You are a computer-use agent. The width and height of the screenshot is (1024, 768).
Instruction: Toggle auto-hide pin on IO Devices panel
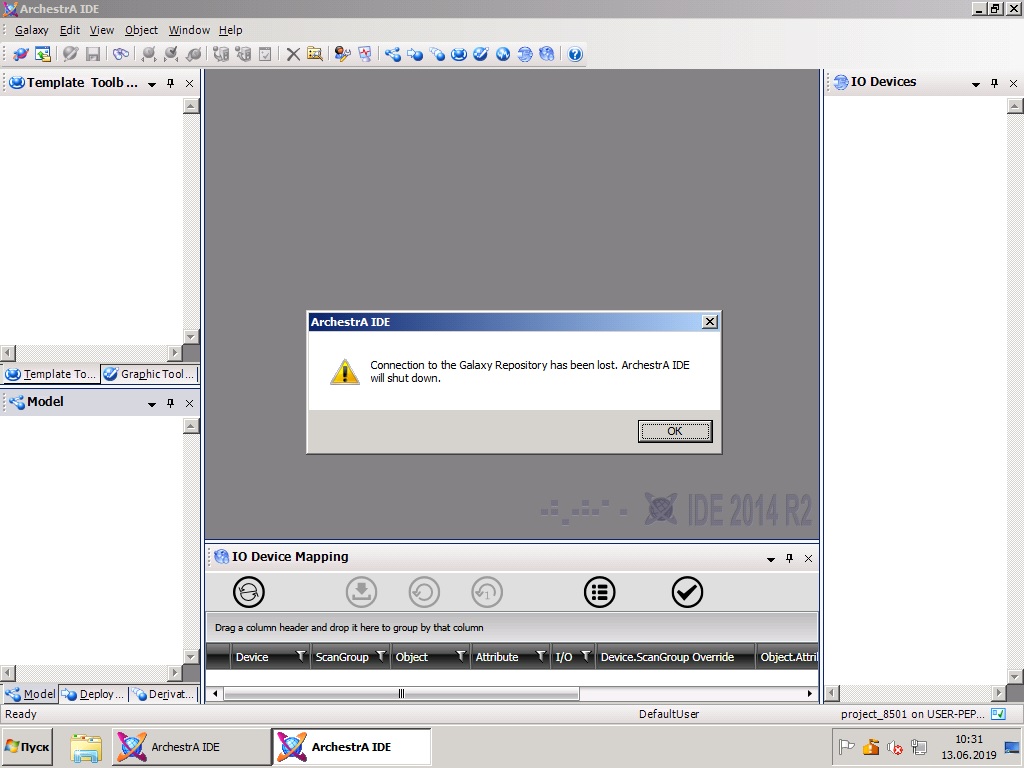point(994,83)
